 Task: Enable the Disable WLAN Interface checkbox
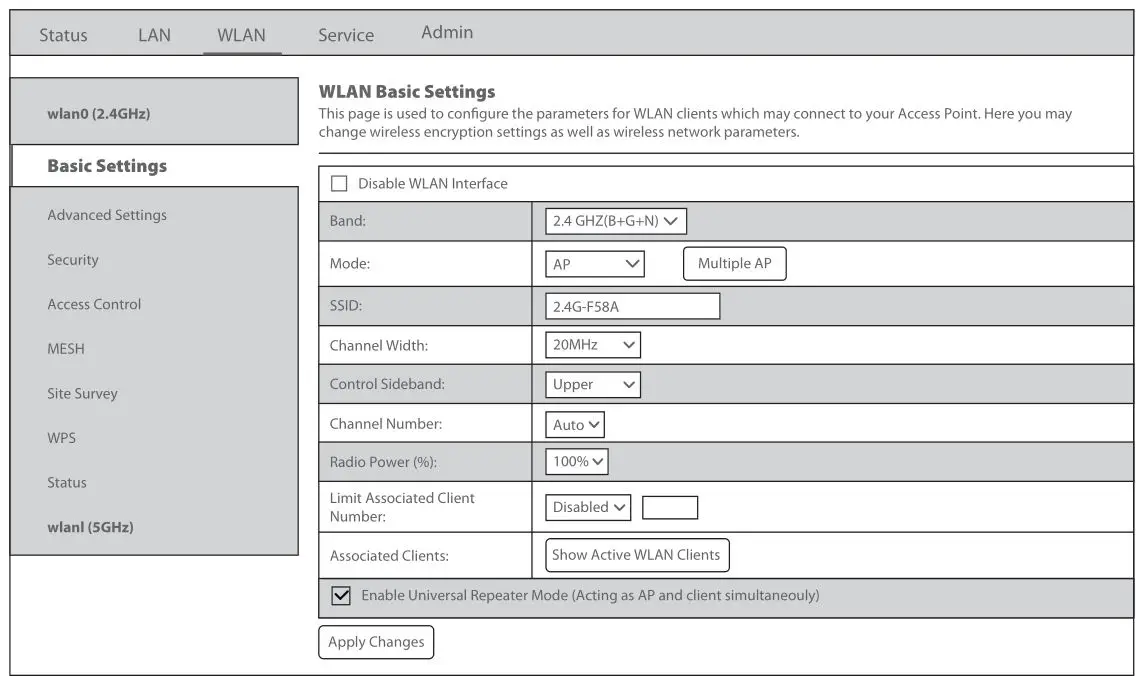tap(339, 183)
